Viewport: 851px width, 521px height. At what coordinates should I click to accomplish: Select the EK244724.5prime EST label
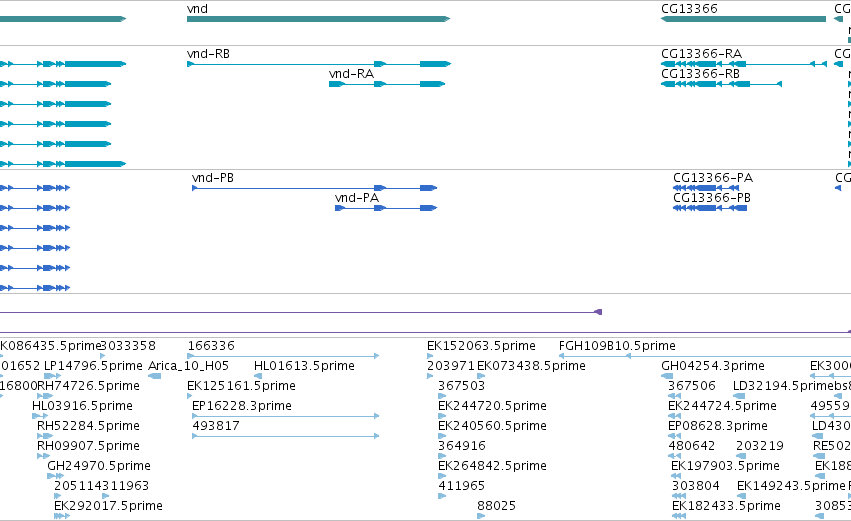click(722, 406)
